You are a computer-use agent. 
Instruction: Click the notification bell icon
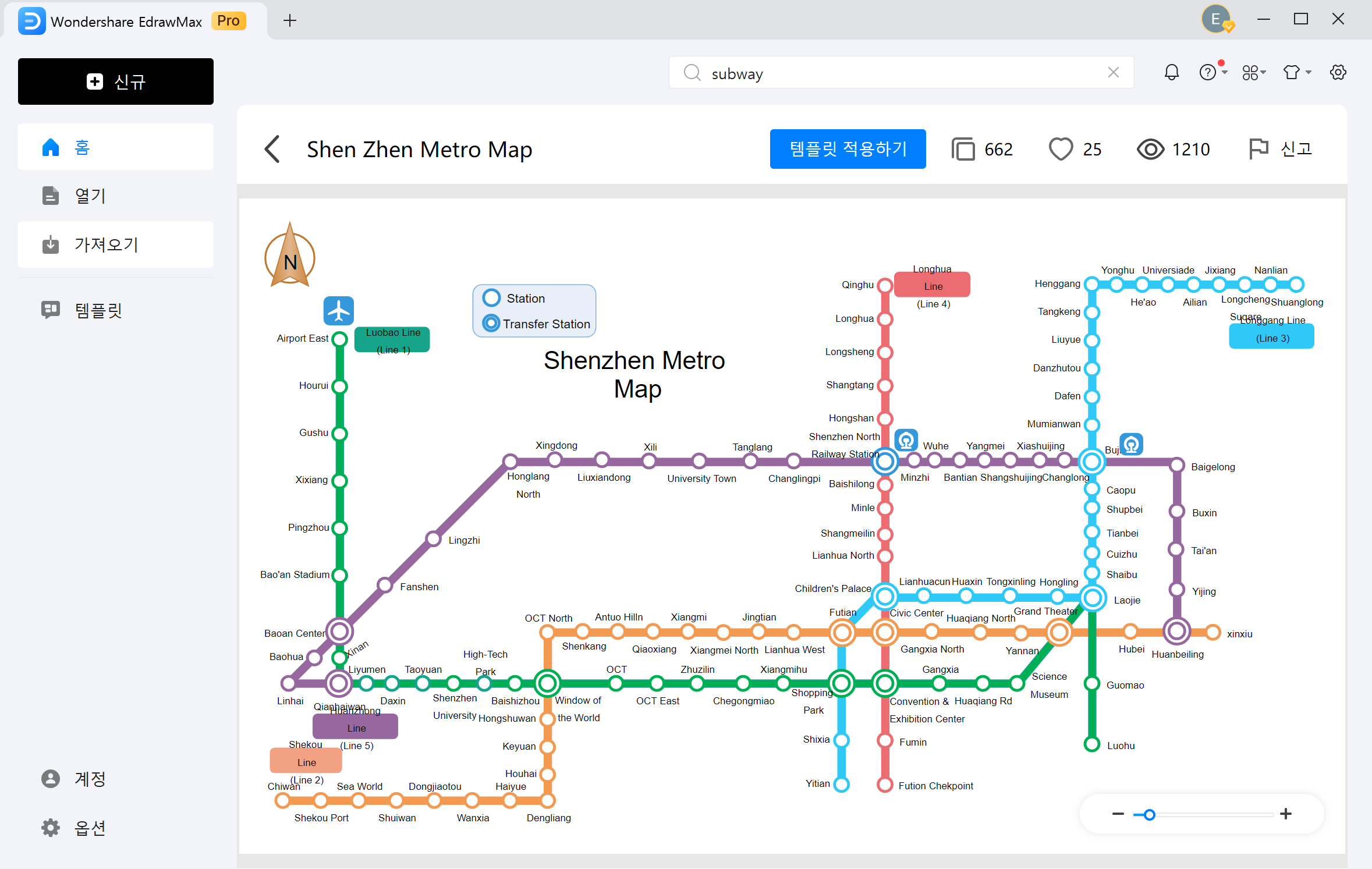1172,72
